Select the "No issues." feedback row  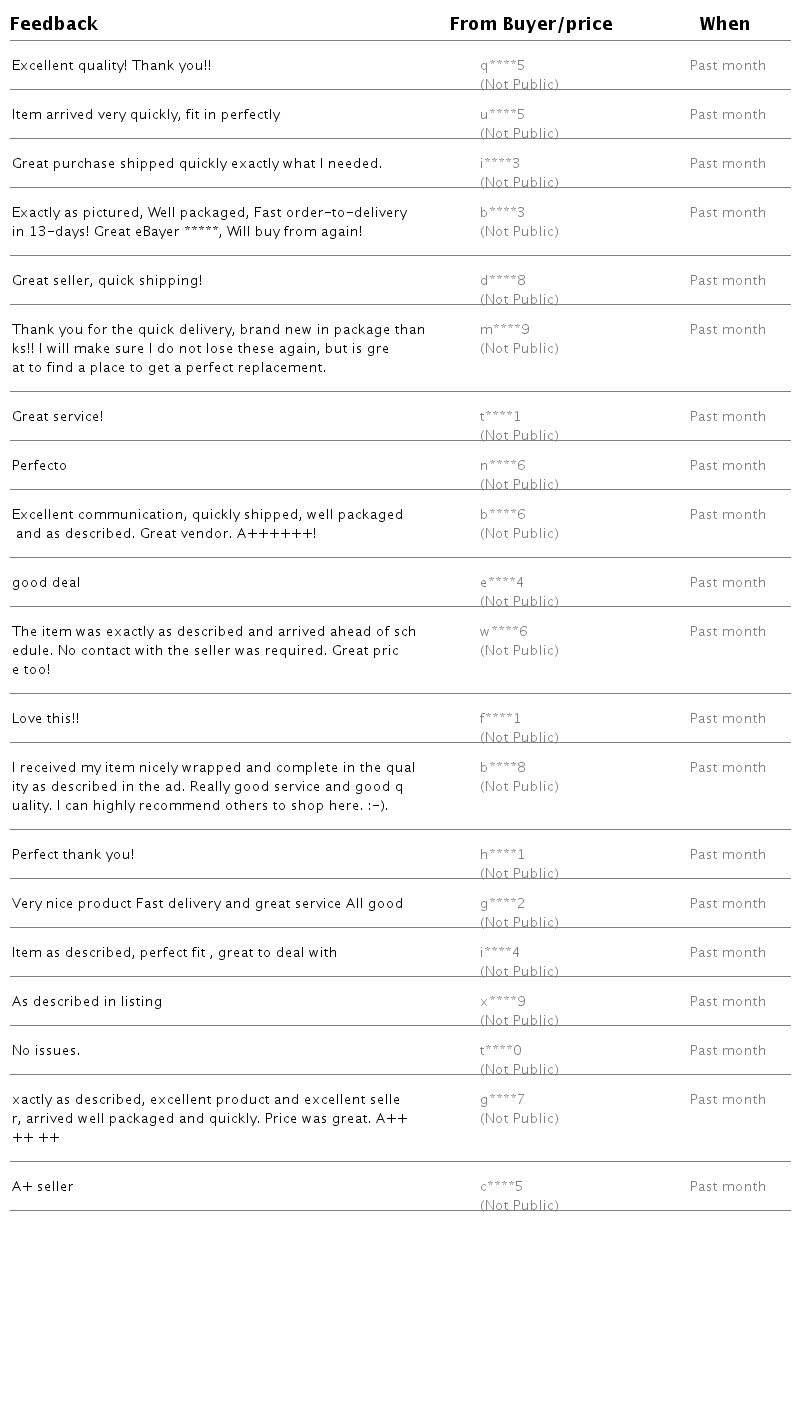point(46,1051)
